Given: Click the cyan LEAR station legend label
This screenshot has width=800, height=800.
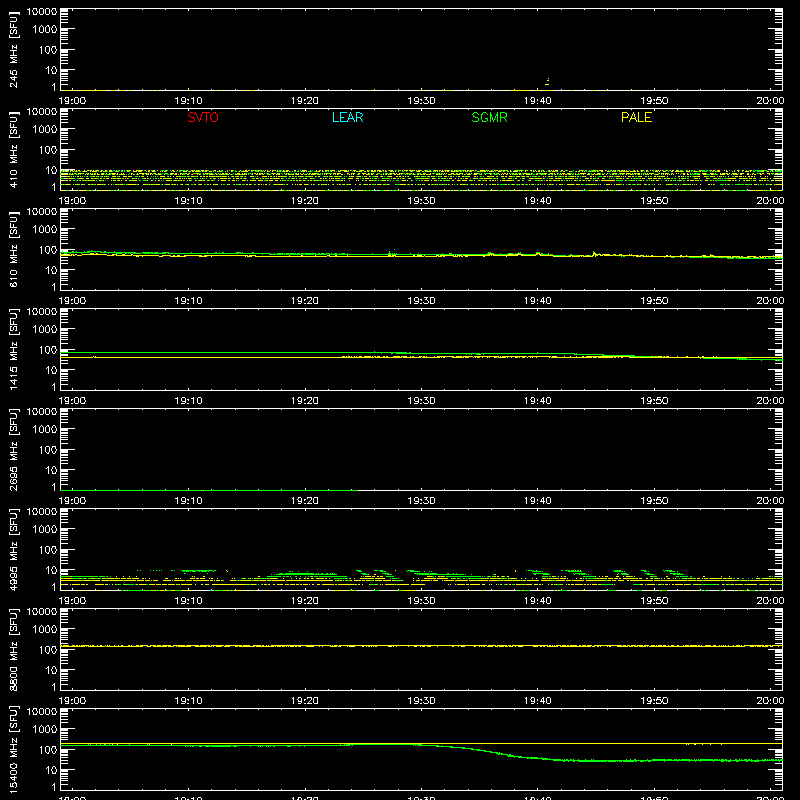Looking at the screenshot, I should tap(347, 117).
